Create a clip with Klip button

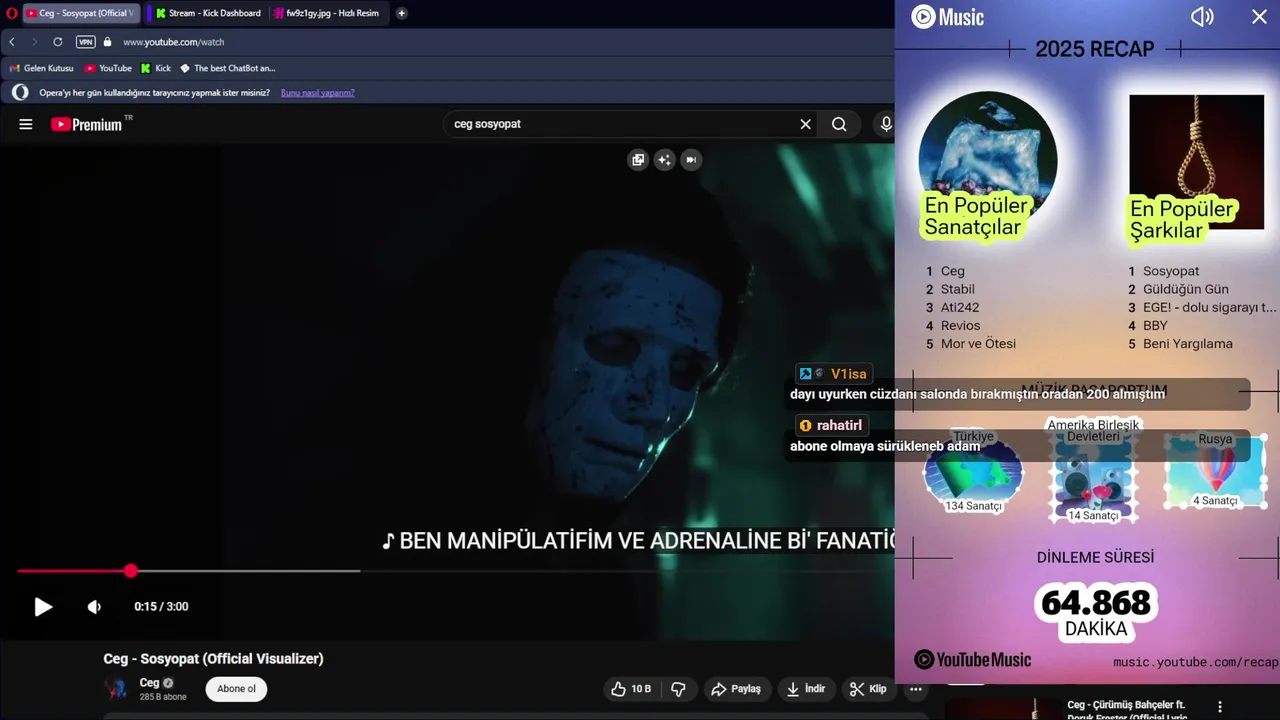[868, 689]
